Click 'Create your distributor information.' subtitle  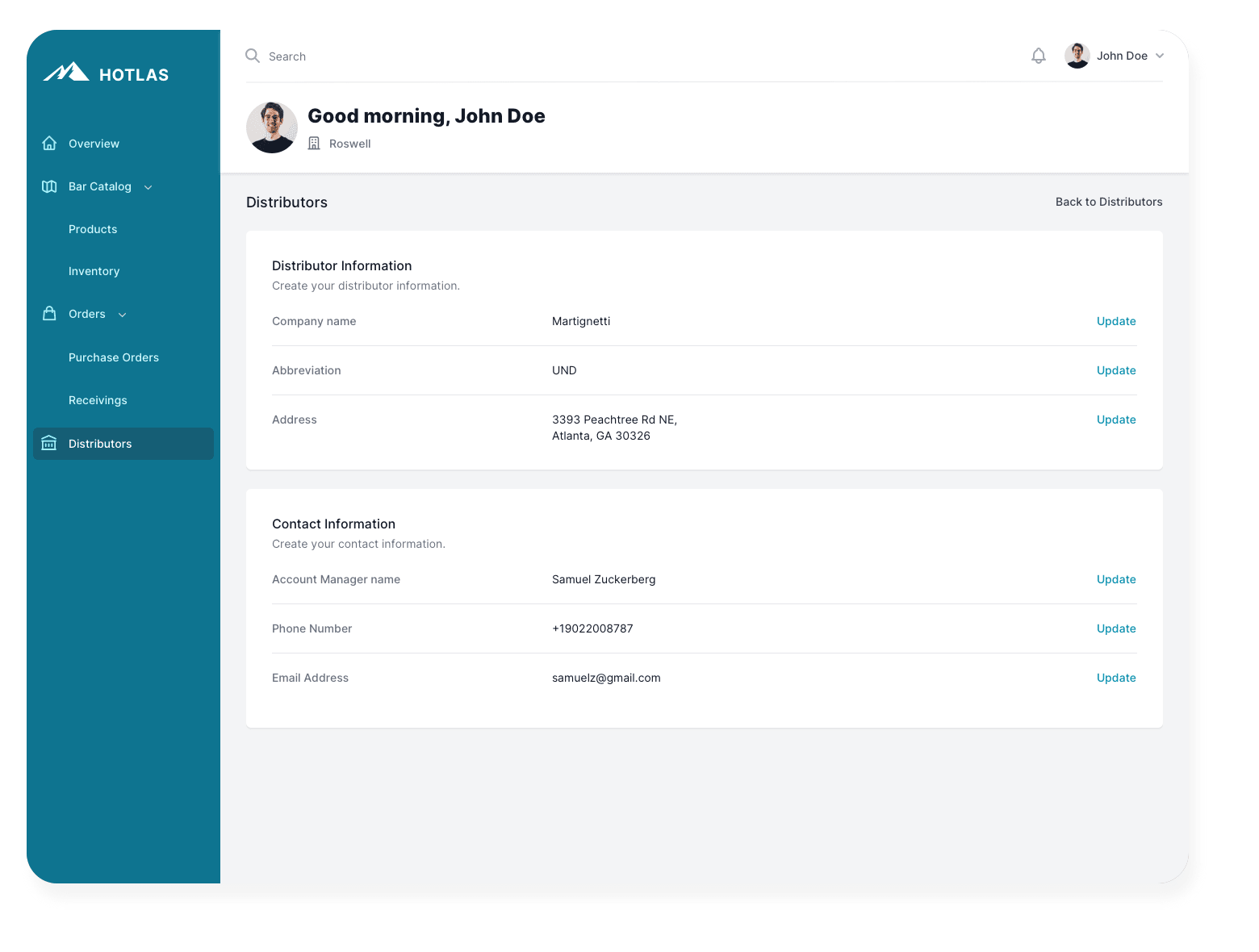tap(366, 286)
